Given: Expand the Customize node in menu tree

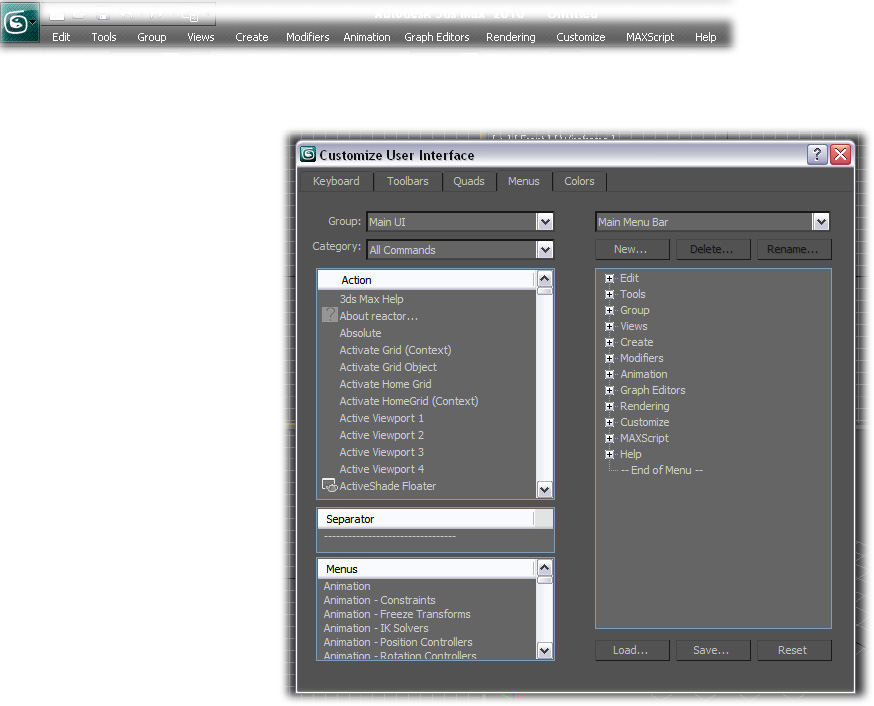Looking at the screenshot, I should pyautogui.click(x=609, y=422).
